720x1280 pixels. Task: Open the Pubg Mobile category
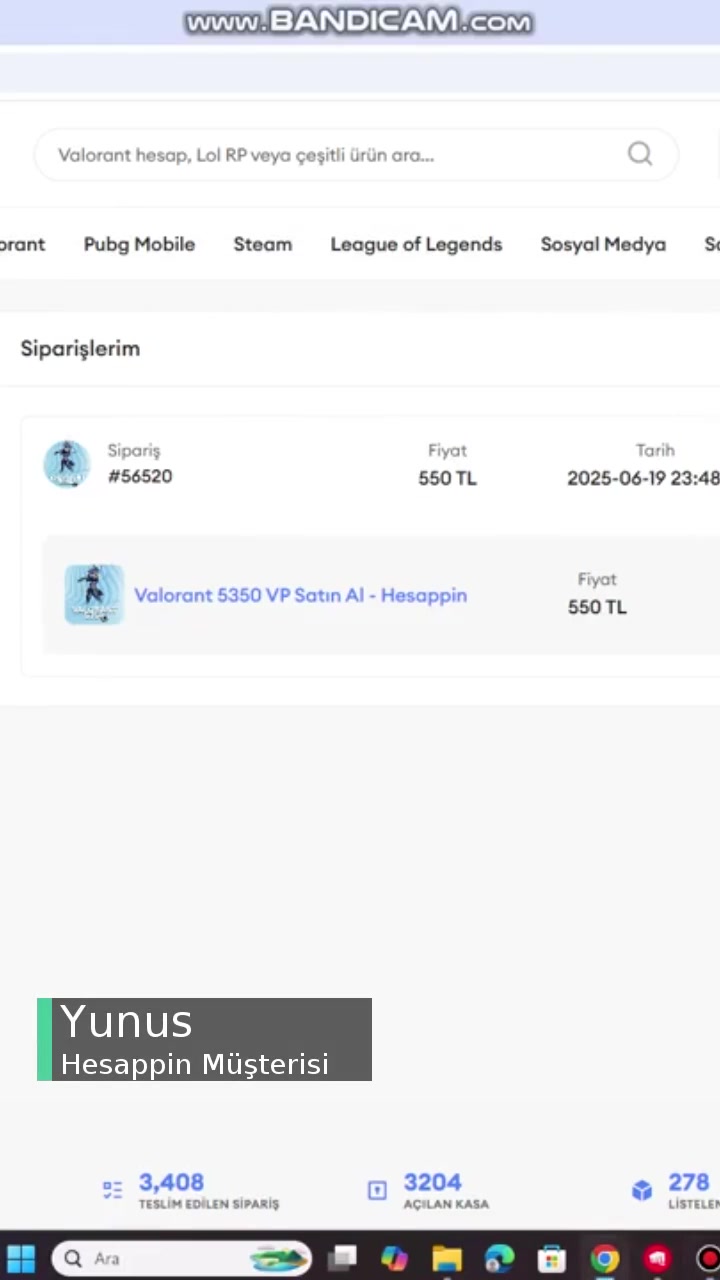pyautogui.click(x=139, y=244)
